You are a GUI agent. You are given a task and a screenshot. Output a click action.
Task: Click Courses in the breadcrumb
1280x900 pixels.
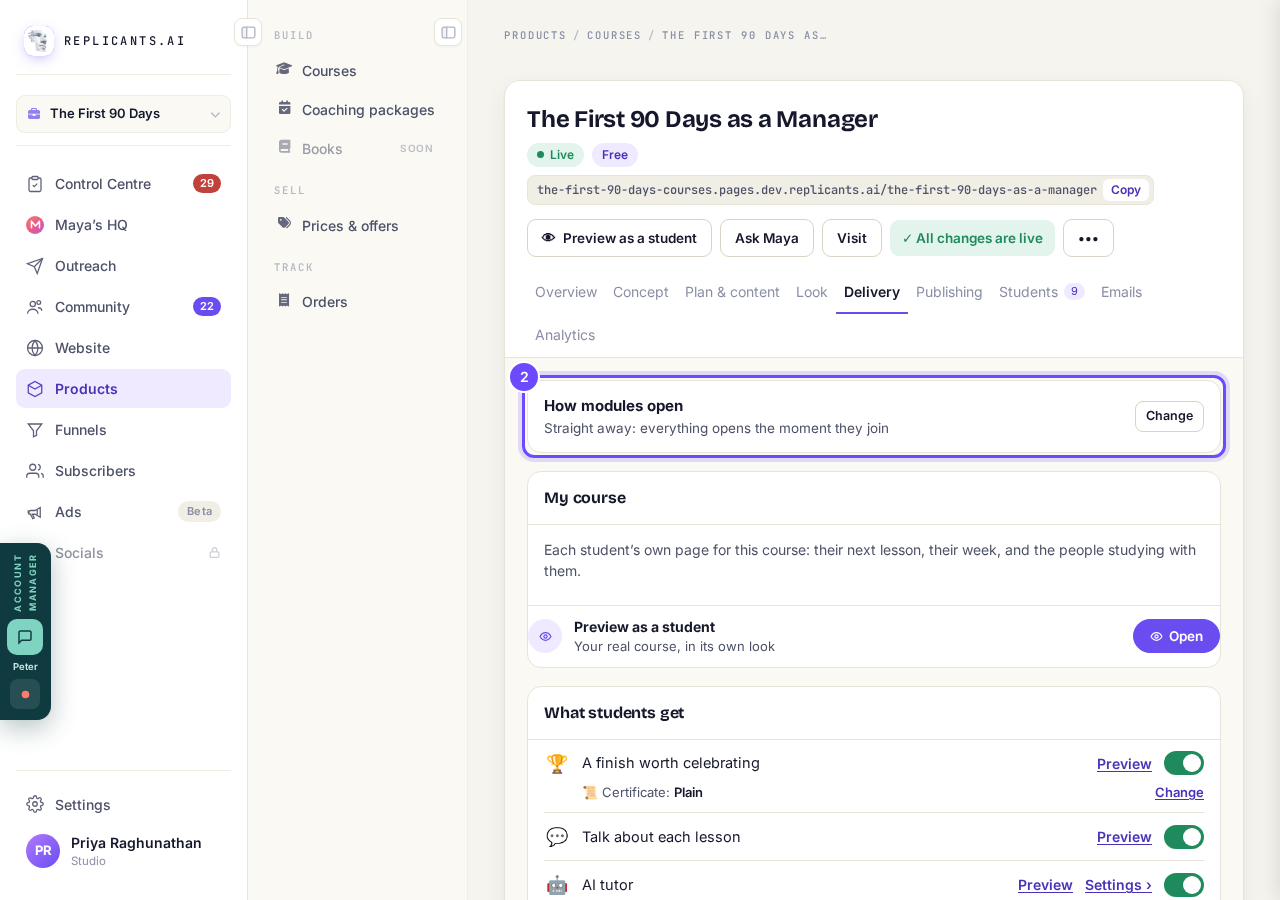[614, 35]
